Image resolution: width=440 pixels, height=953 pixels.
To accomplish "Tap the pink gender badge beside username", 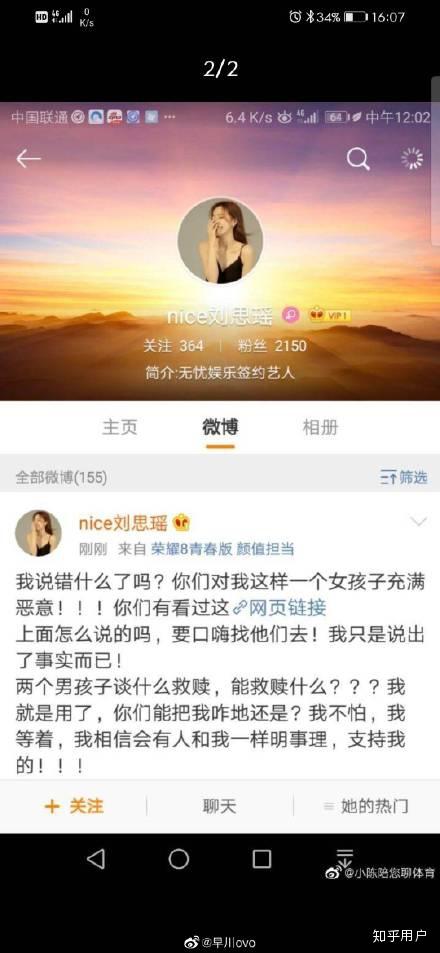I will (290, 315).
